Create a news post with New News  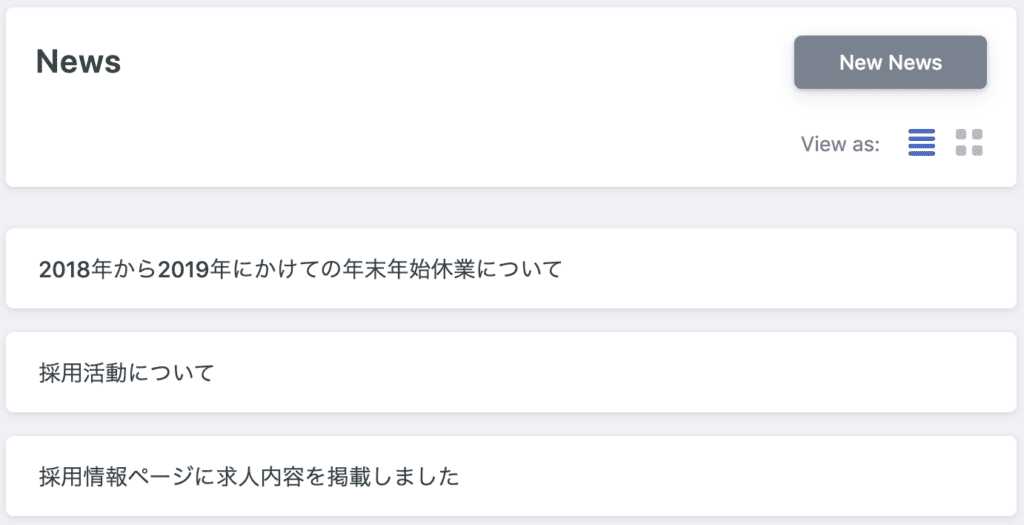coord(890,62)
